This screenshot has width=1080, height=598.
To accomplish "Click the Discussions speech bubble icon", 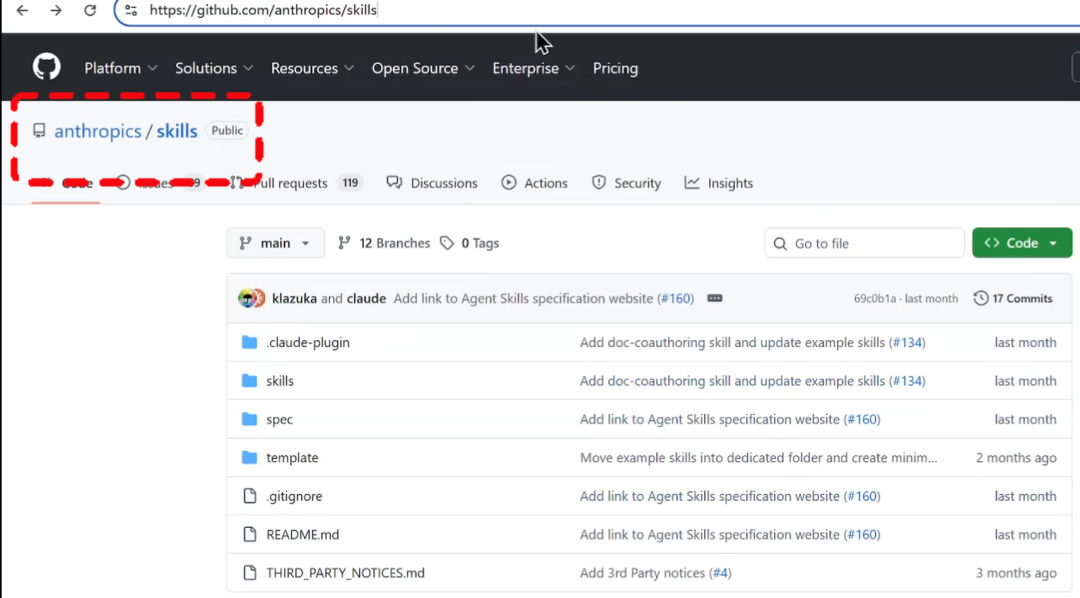I will click(394, 183).
